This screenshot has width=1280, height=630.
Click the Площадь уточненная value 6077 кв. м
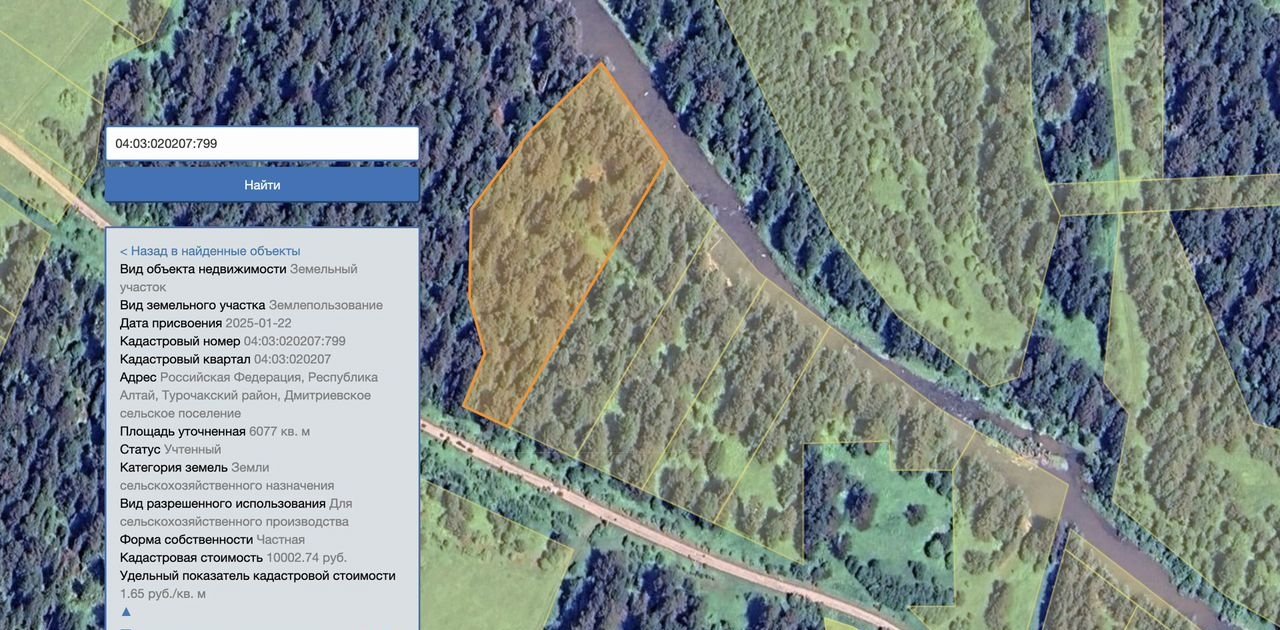click(280, 431)
